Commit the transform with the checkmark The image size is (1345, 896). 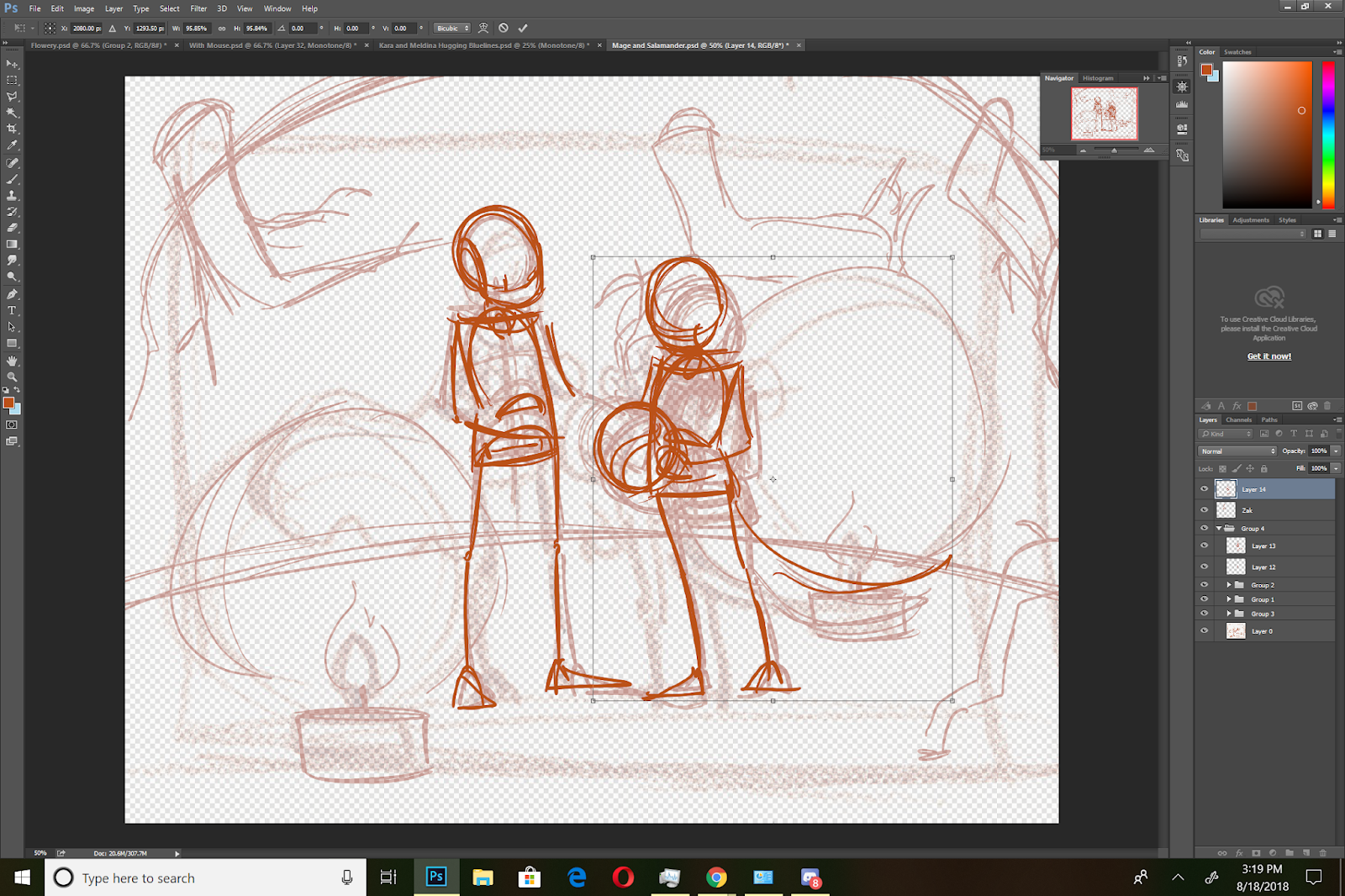point(523,28)
